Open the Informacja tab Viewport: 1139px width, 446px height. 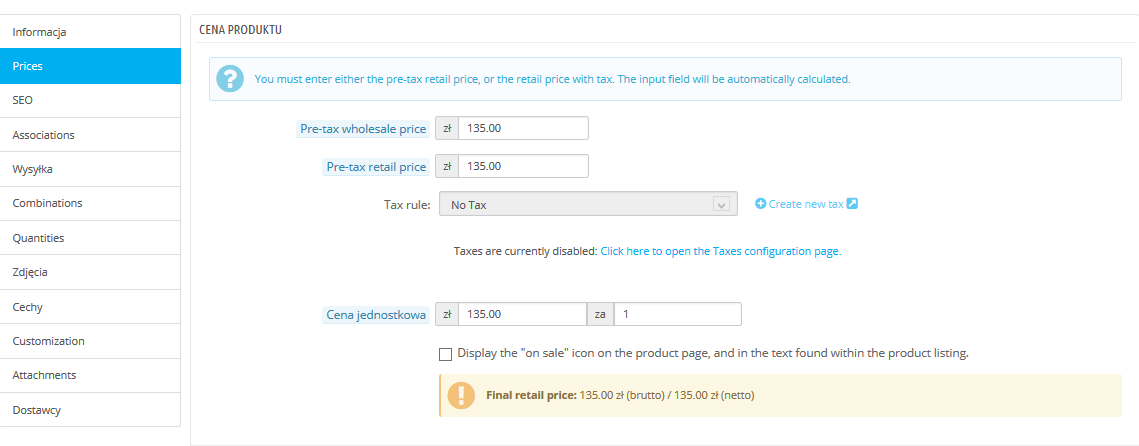[90, 32]
